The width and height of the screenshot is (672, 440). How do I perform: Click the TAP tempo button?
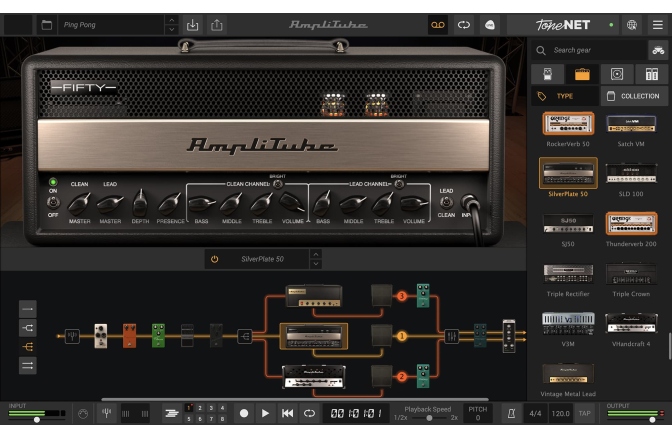click(x=585, y=413)
